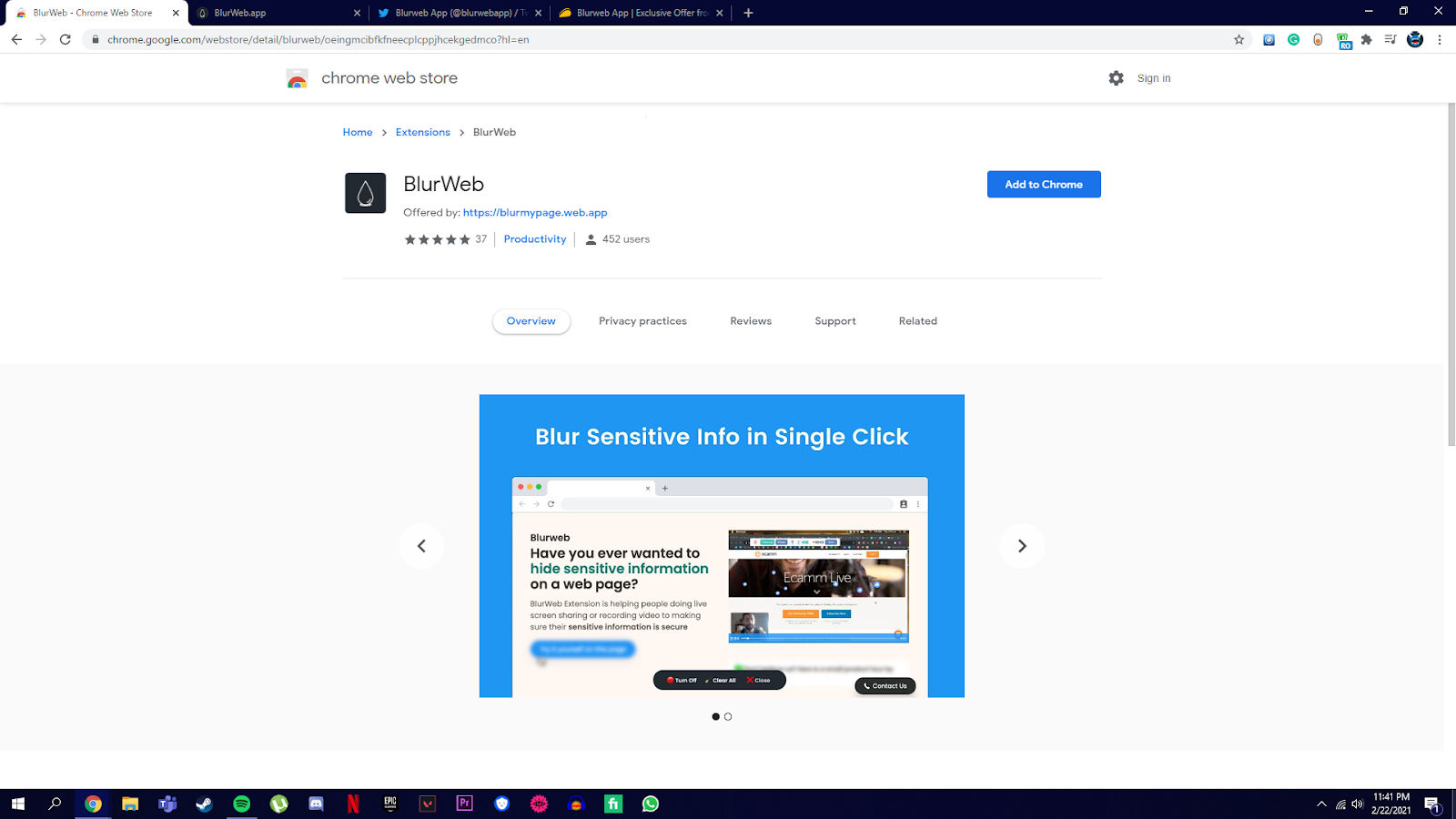1456x819 pixels.
Task: Launch Microsoft Teams from the taskbar
Action: pos(167,804)
